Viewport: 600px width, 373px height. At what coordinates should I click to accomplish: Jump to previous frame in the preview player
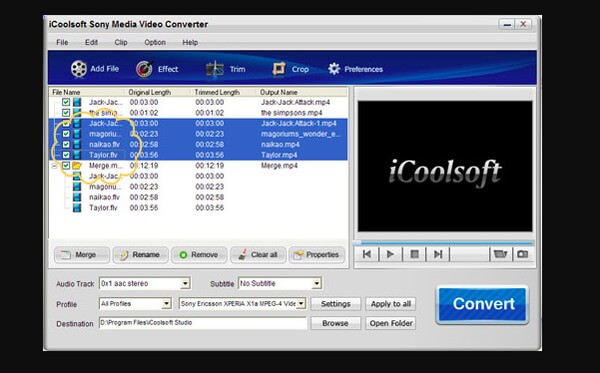[x=367, y=254]
